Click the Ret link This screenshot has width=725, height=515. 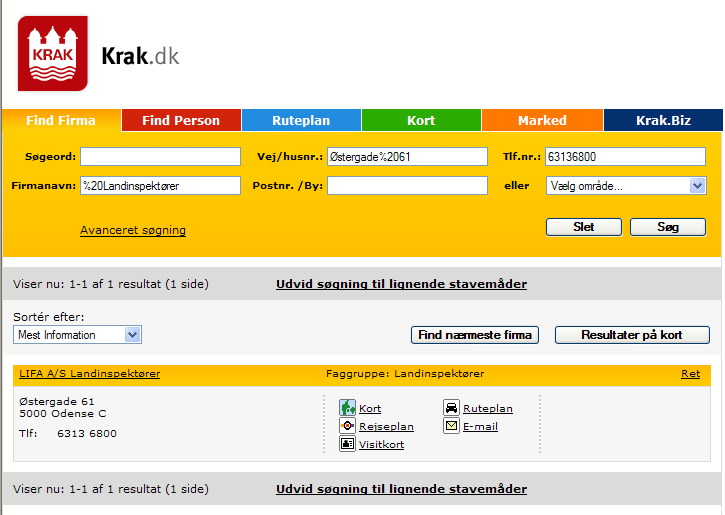point(690,374)
